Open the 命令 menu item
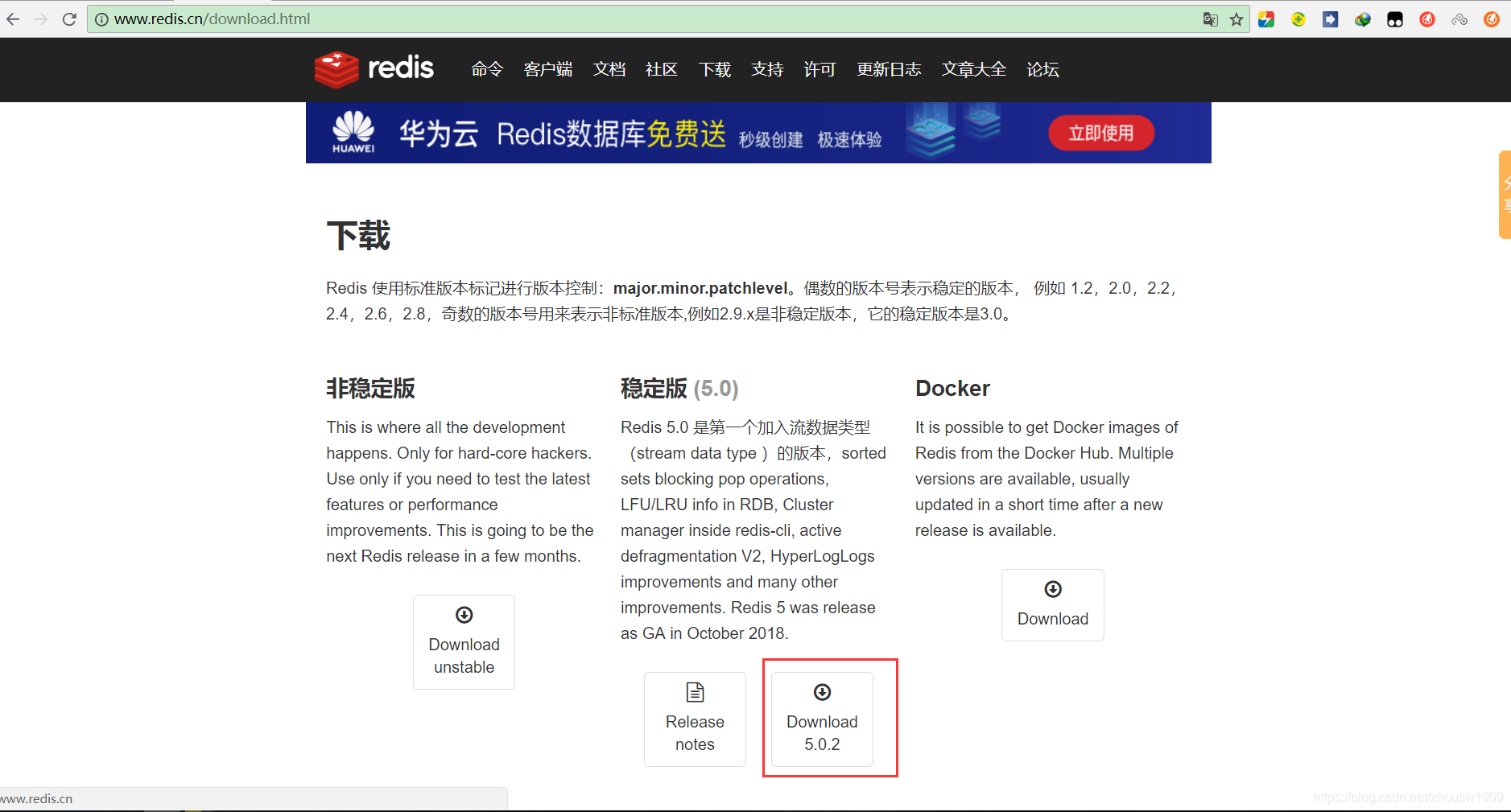Image resolution: width=1511 pixels, height=812 pixels. (487, 69)
